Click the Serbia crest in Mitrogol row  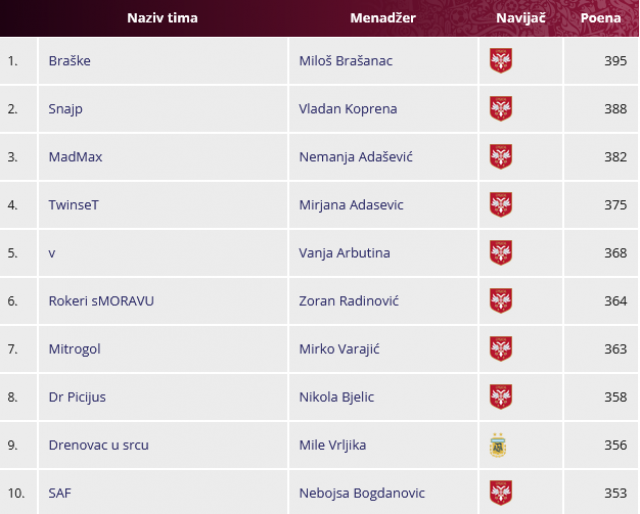(501, 349)
